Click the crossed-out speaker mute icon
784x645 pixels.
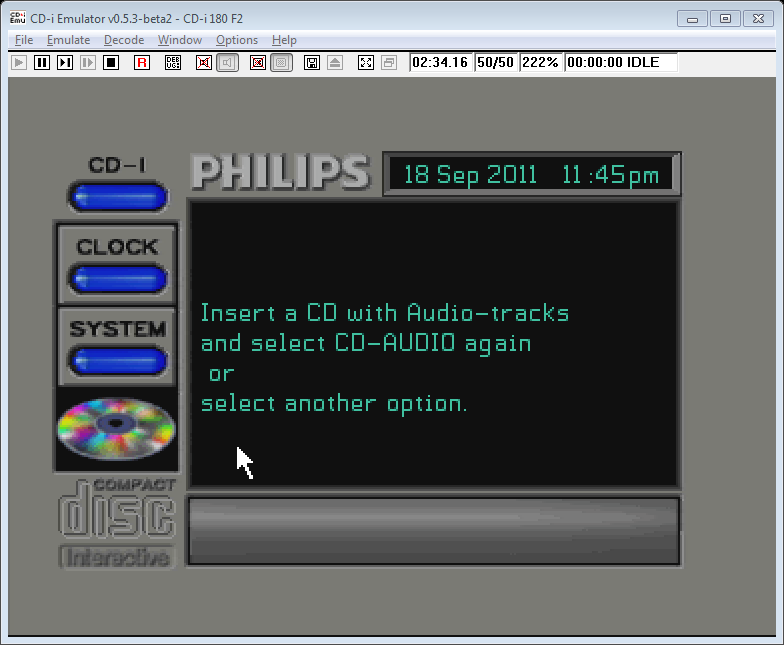click(x=204, y=62)
